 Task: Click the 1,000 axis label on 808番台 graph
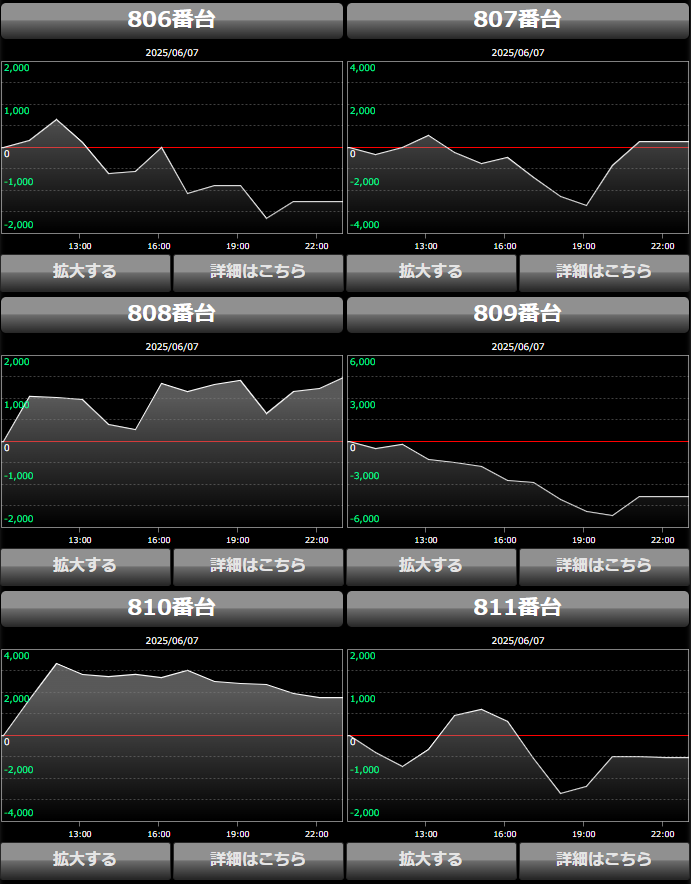click(16, 405)
